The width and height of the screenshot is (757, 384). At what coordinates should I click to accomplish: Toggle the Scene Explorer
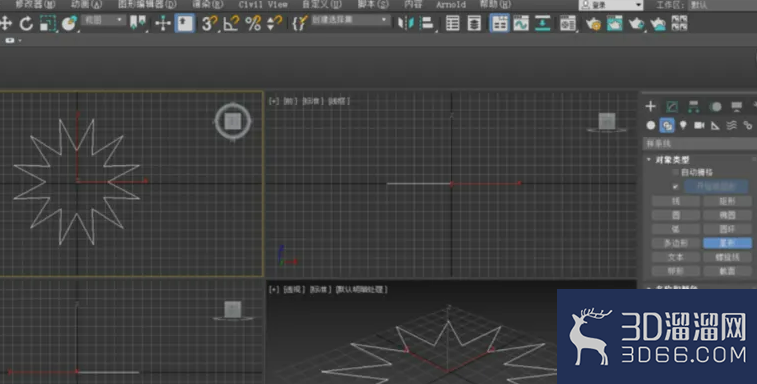tap(452, 23)
